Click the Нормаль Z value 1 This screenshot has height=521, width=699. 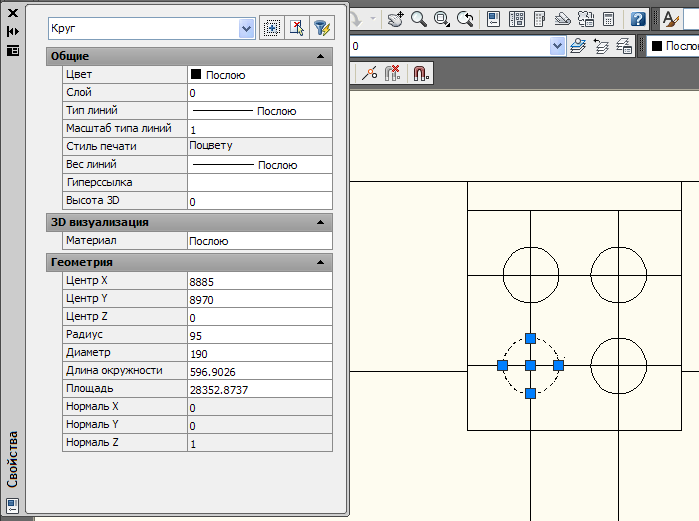pos(260,443)
